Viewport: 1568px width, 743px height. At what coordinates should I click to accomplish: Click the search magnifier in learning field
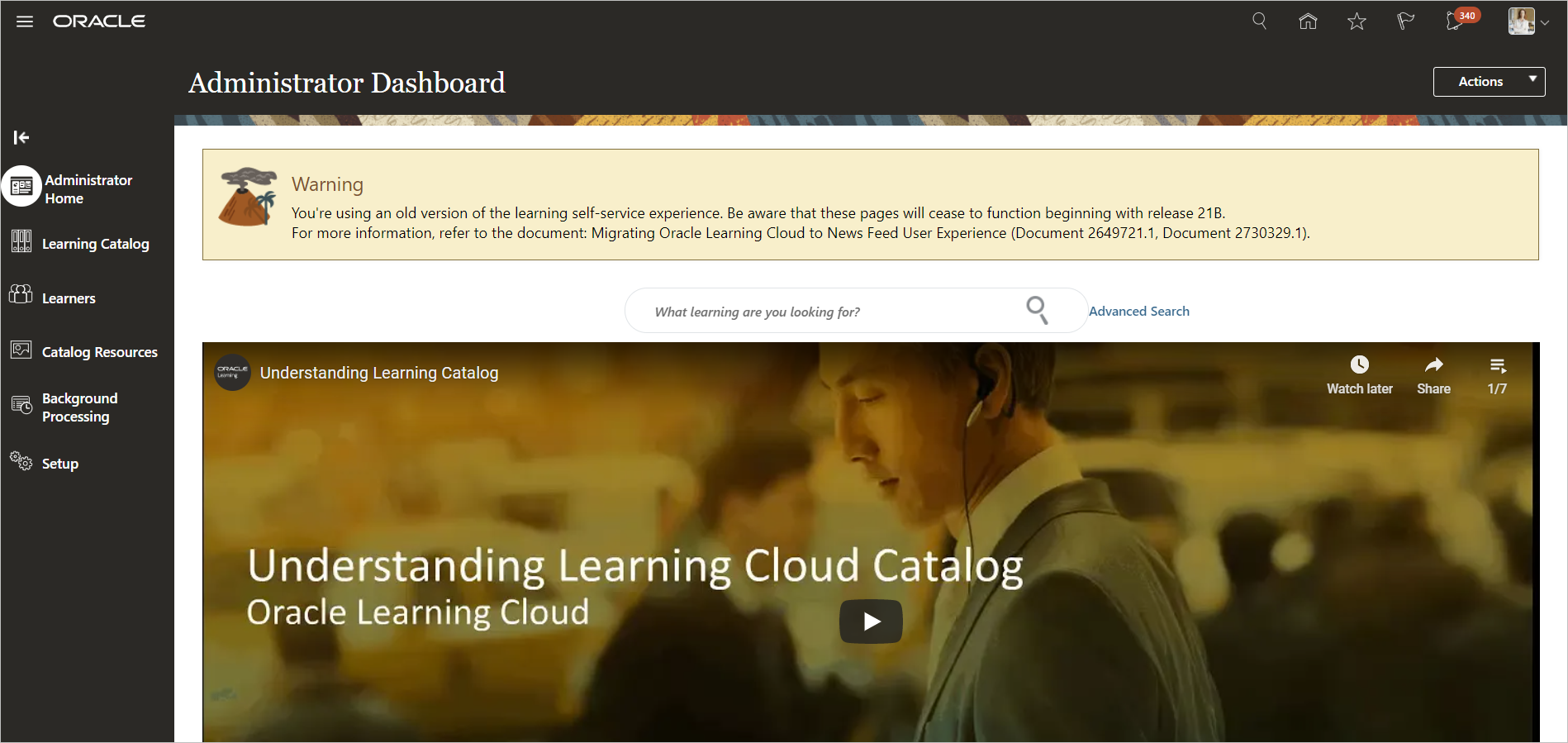point(1037,310)
